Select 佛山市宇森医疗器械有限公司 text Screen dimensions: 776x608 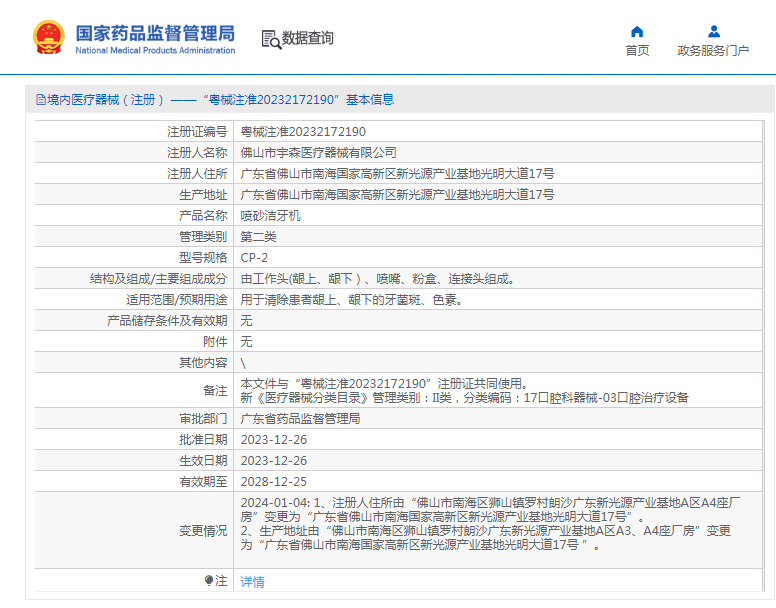click(318, 153)
